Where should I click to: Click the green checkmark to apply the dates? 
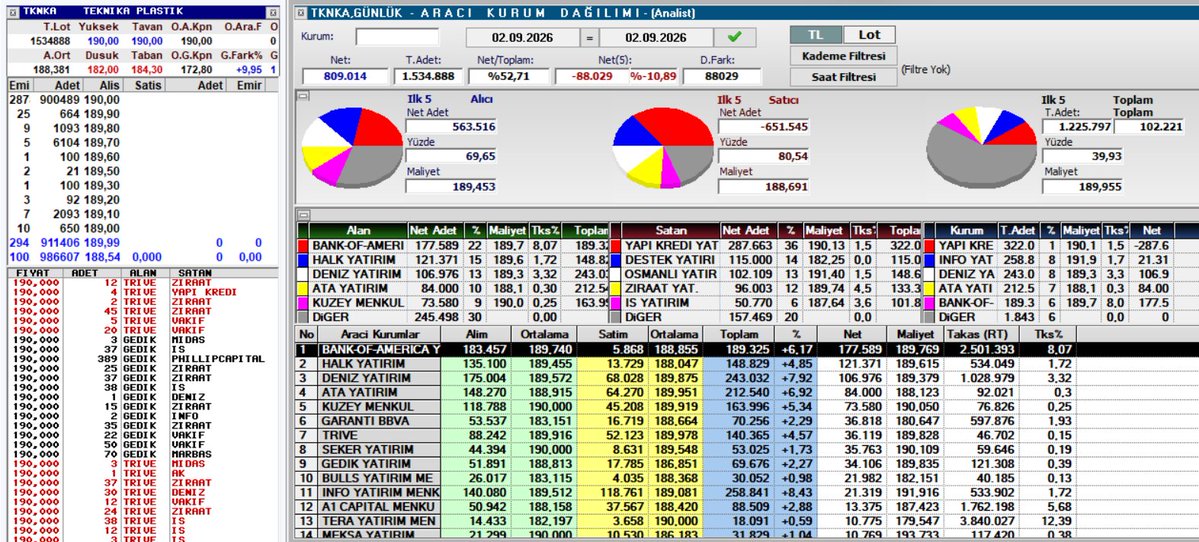tap(735, 37)
